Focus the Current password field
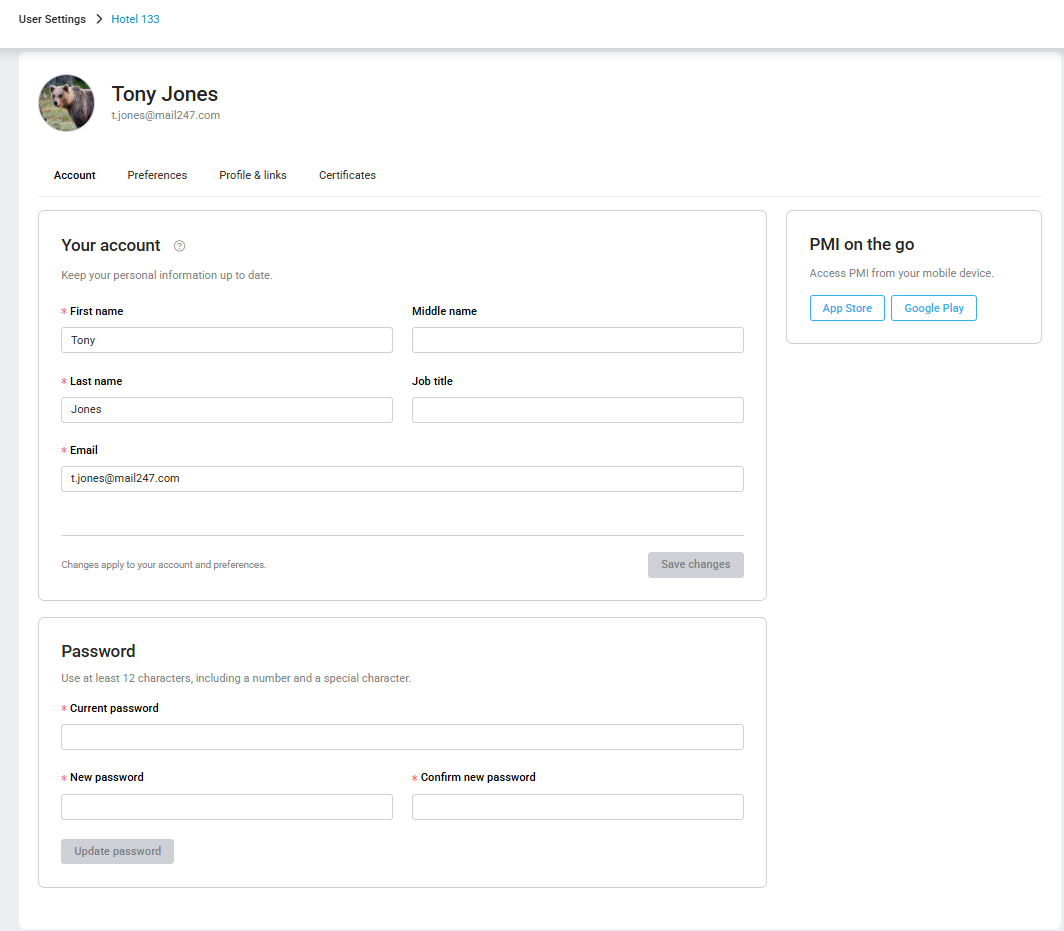Viewport: 1064px width, 931px height. coord(402,737)
